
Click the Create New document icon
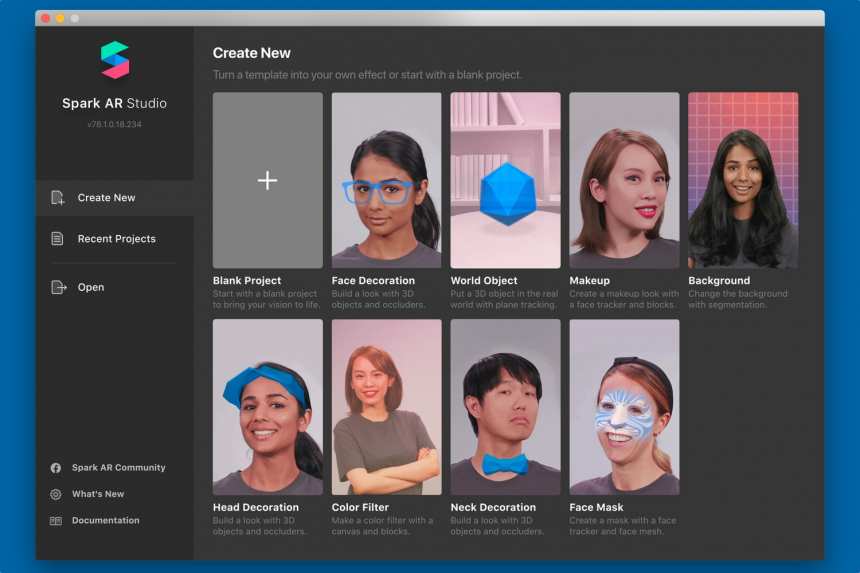57,198
